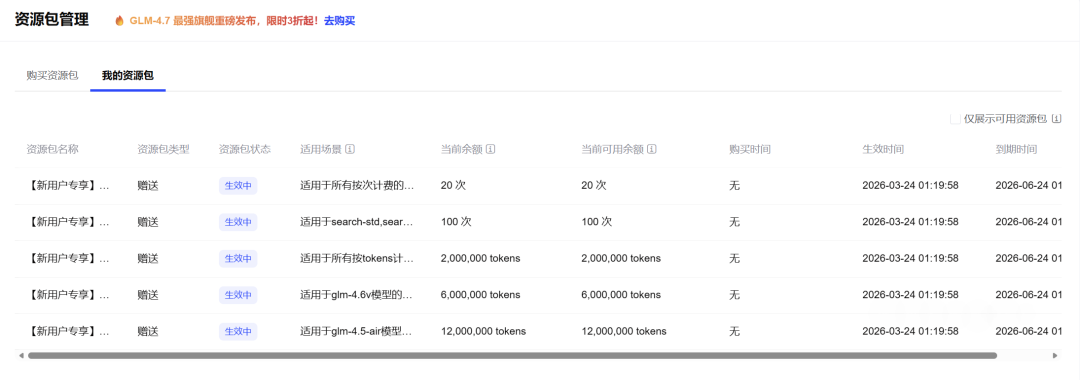The image size is (1080, 380).
Task: Click the 到期时间 column header
Action: [1017, 149]
